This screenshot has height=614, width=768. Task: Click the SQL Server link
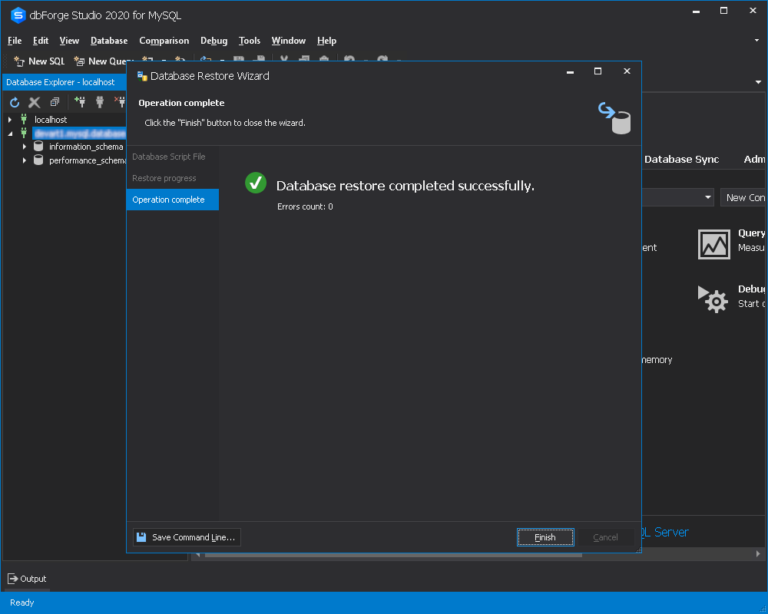(x=665, y=532)
